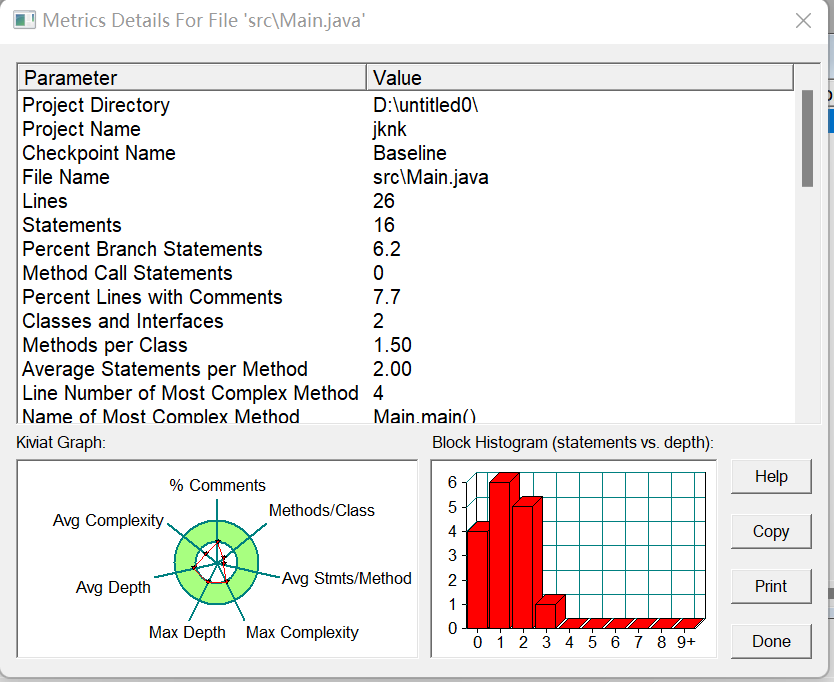The height and width of the screenshot is (682, 834).
Task: Select the Checkpoint Name row
Action: pyautogui.click(x=408, y=153)
